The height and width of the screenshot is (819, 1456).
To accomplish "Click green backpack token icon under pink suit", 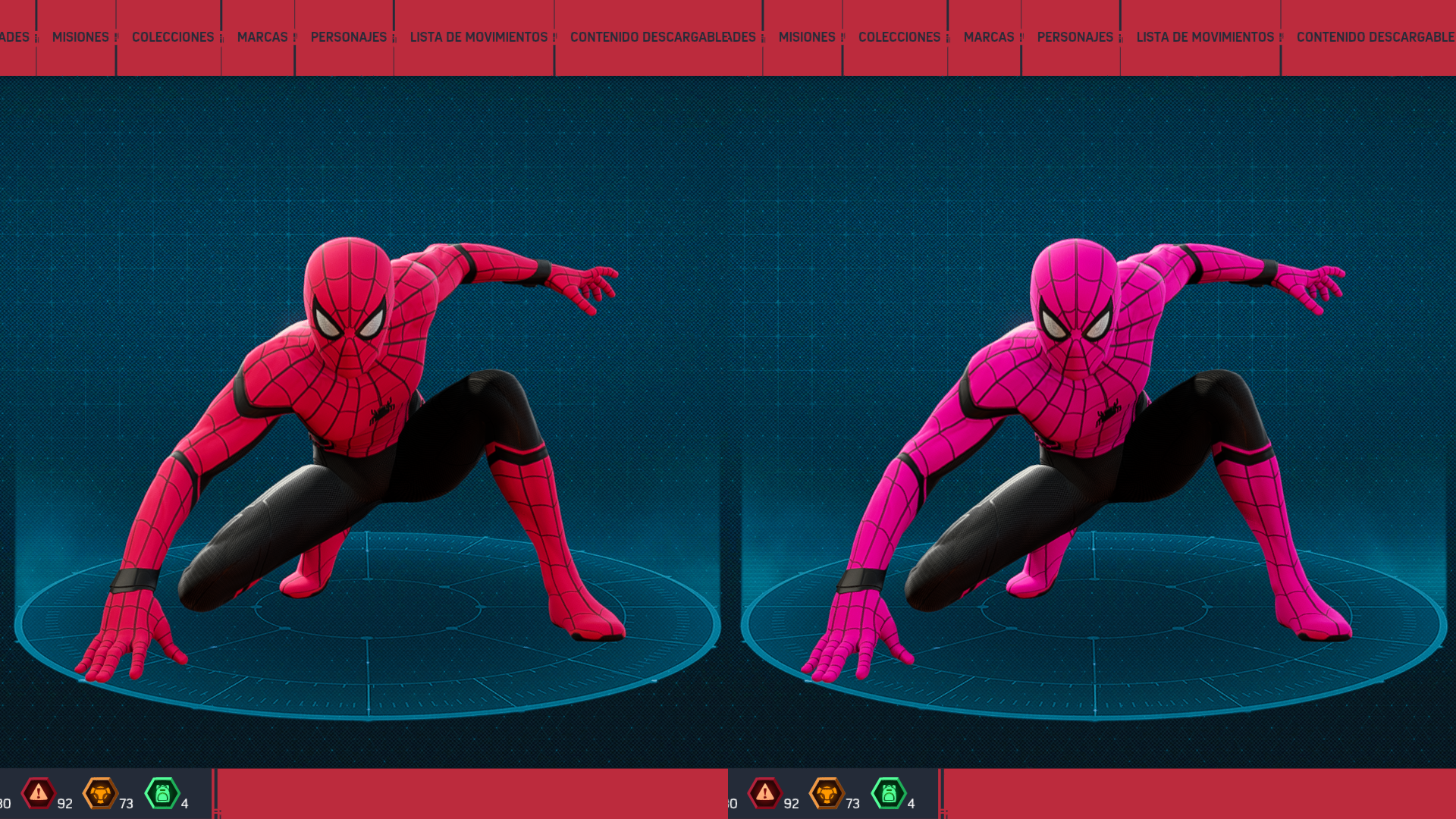I will click(x=889, y=793).
